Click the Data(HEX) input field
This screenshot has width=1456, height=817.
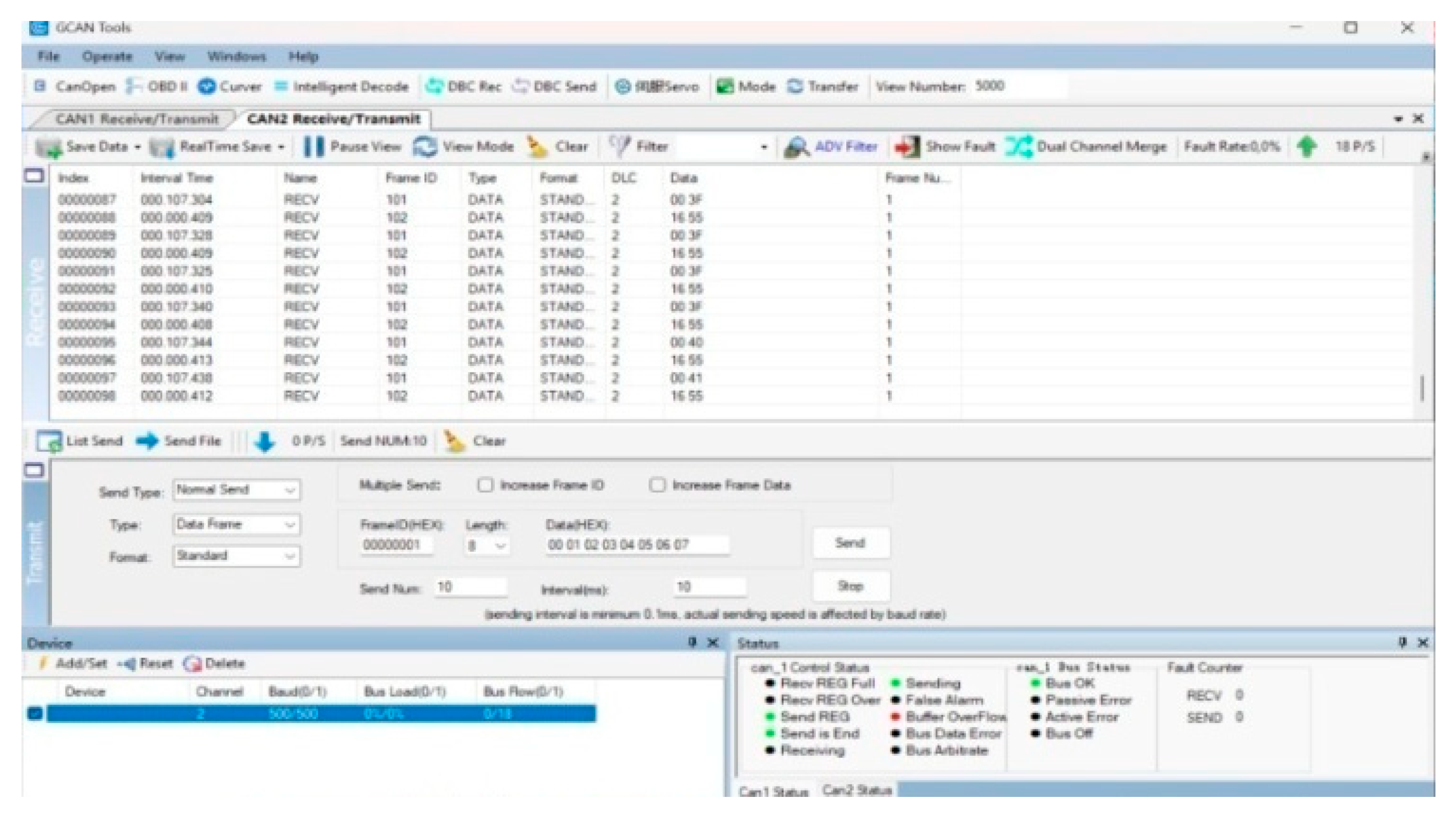[x=637, y=545]
